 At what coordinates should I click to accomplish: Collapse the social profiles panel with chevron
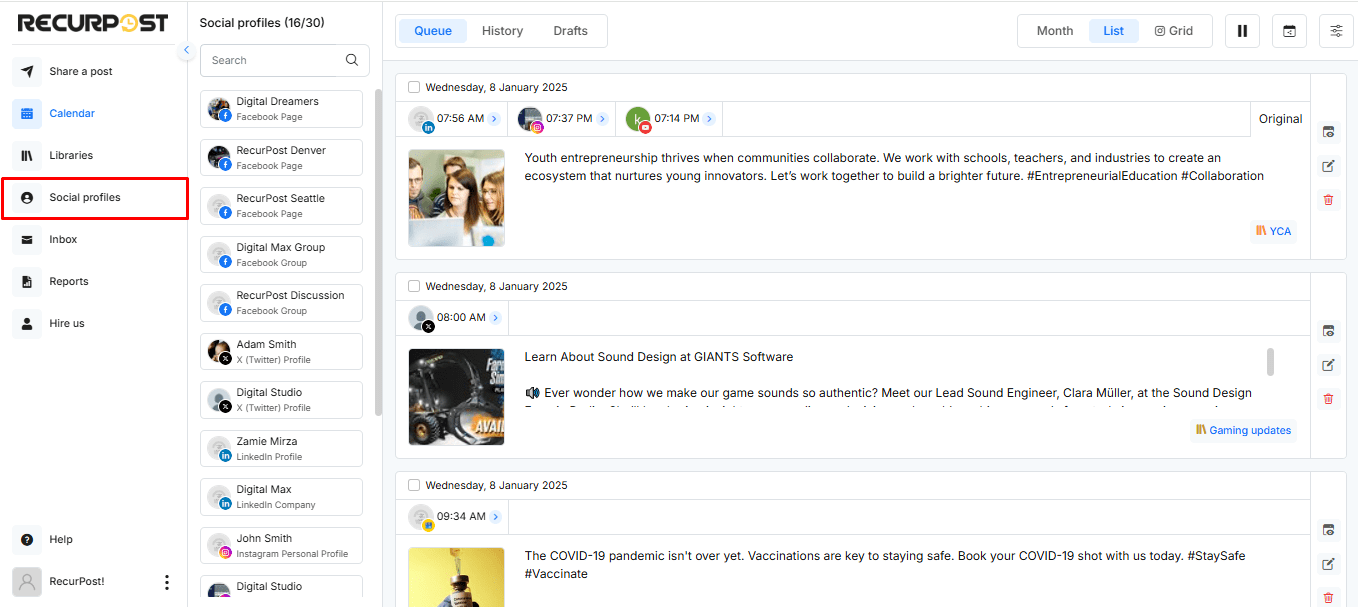186,49
